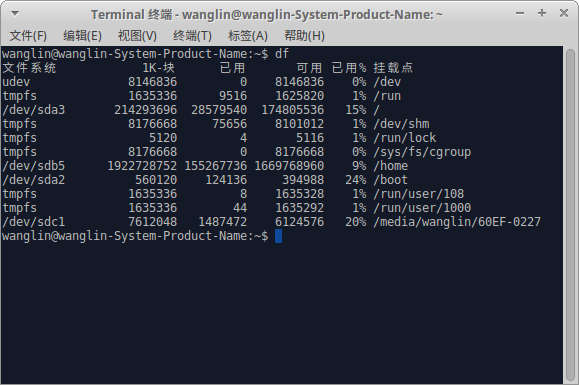
Task: Click the 可用 column header
Action: pos(309,68)
